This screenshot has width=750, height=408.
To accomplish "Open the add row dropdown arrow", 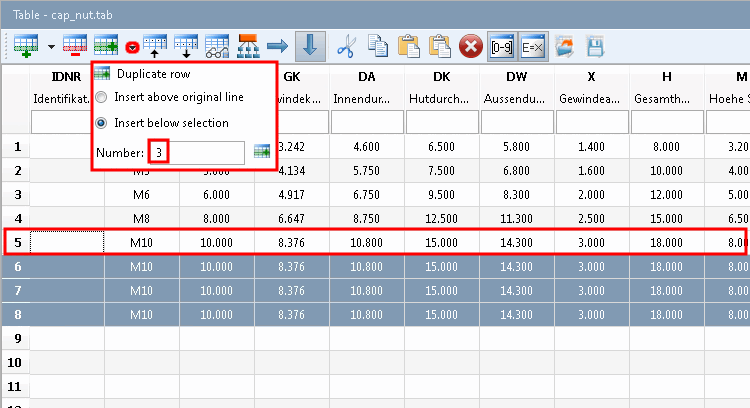I will (x=51, y=47).
